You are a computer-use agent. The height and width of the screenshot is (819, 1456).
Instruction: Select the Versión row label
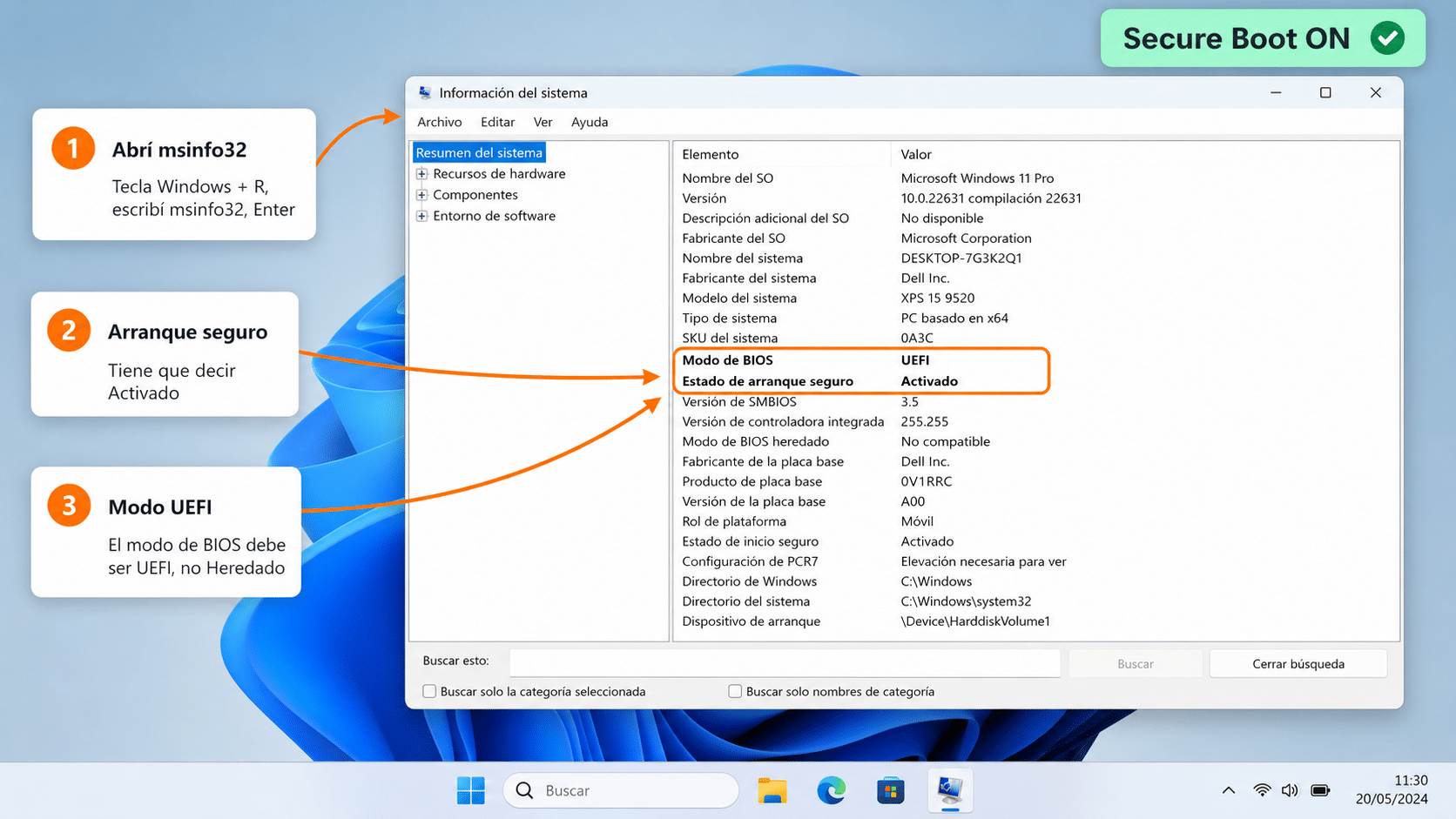(704, 198)
